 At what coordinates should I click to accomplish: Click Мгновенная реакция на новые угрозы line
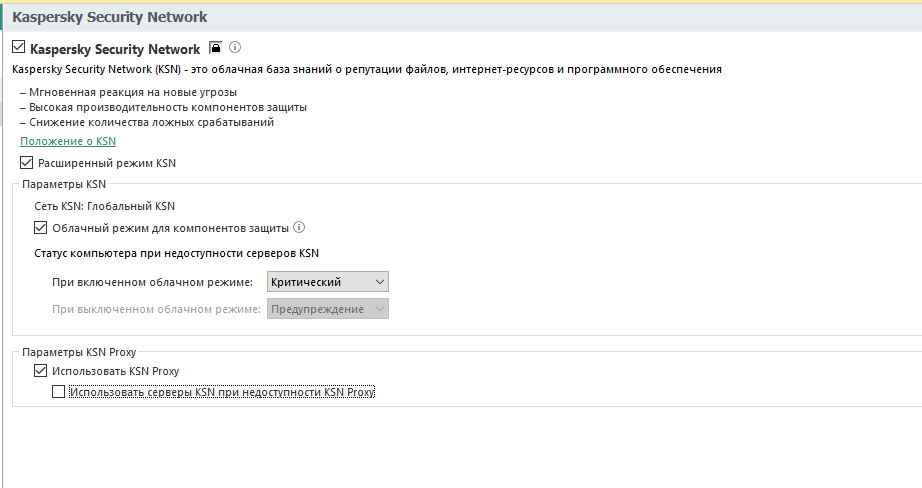129,92
